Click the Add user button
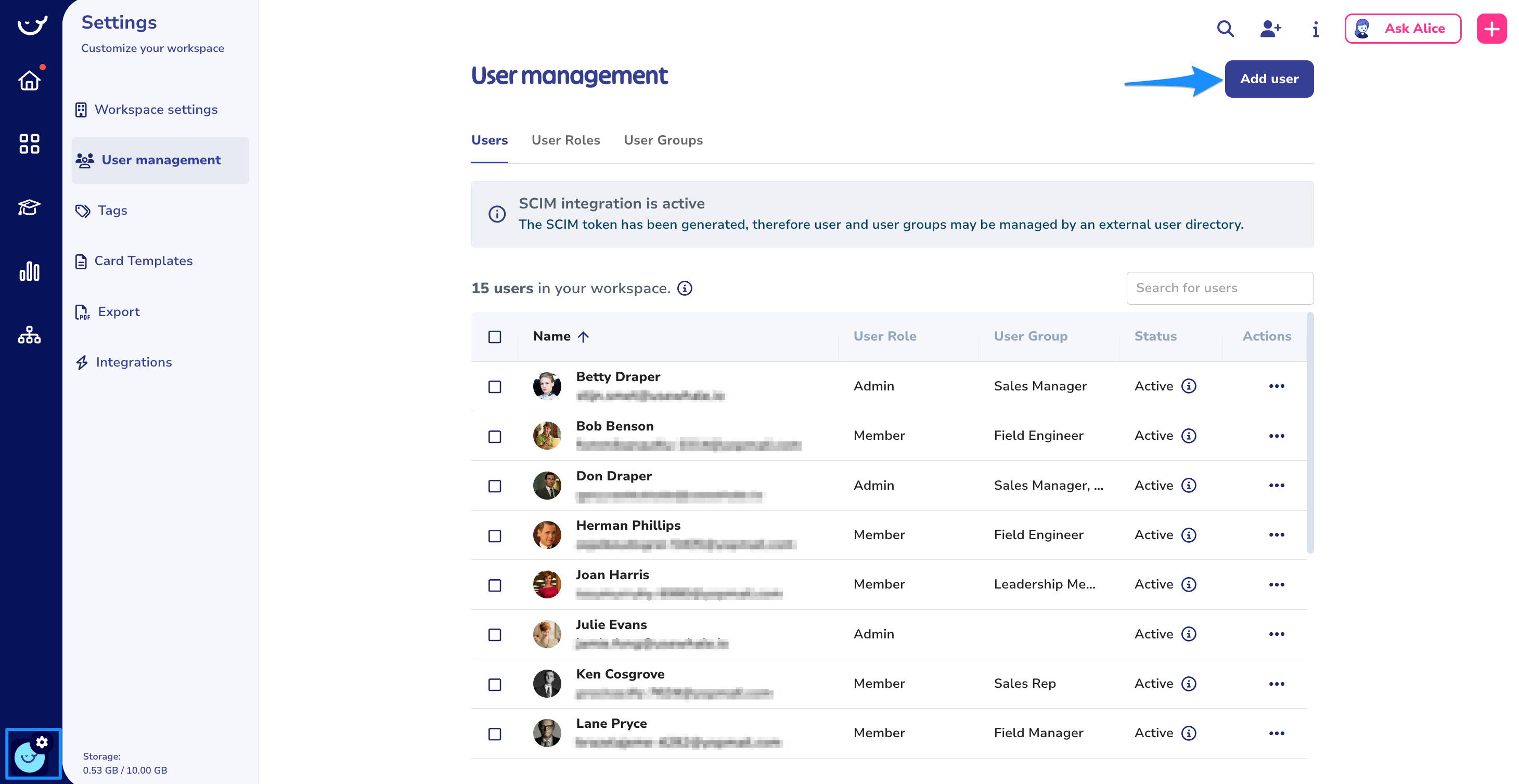The height and width of the screenshot is (784, 1519). (1268, 79)
